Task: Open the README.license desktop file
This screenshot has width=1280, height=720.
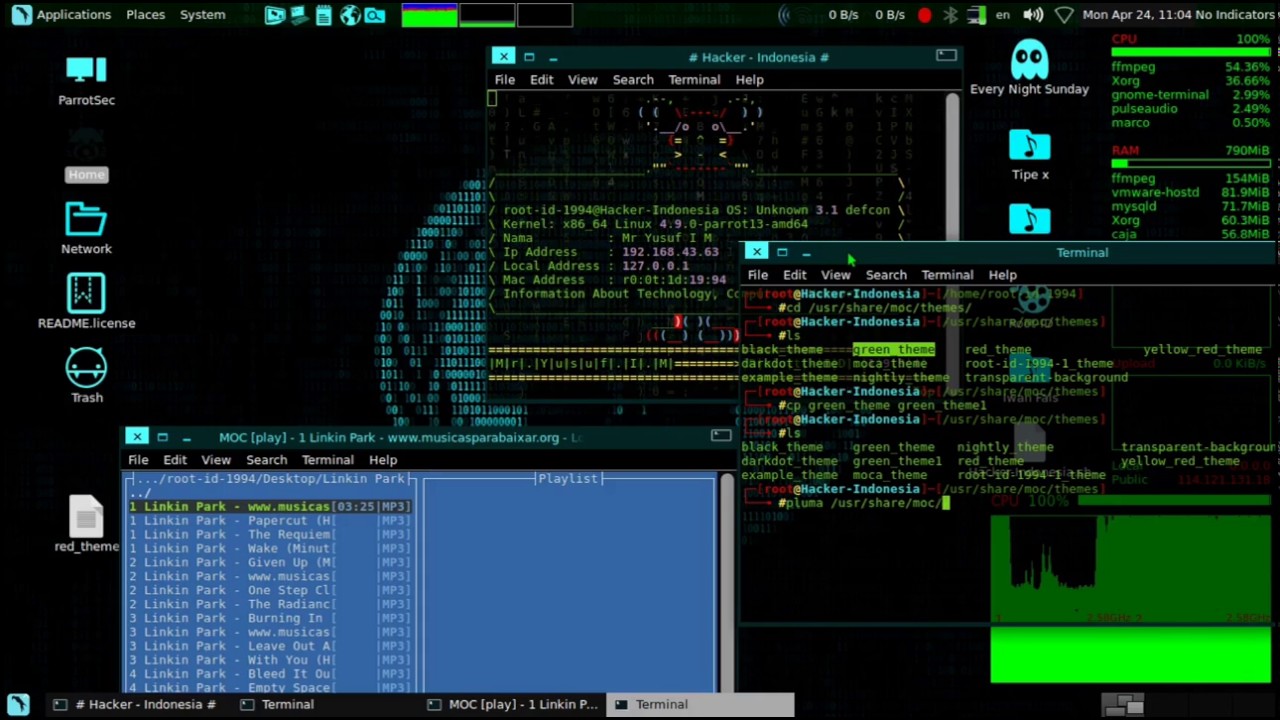Action: (86, 302)
